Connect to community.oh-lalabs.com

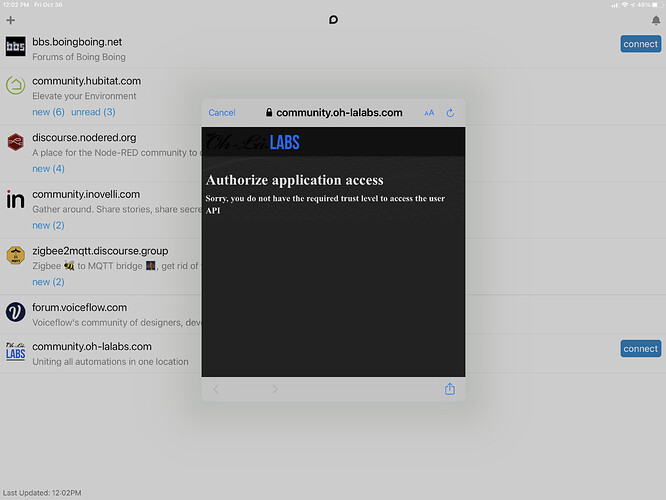[x=641, y=348]
